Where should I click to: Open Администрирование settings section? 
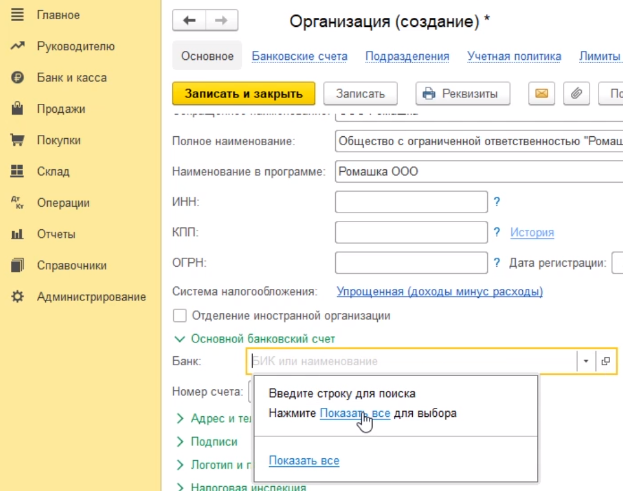click(x=91, y=297)
